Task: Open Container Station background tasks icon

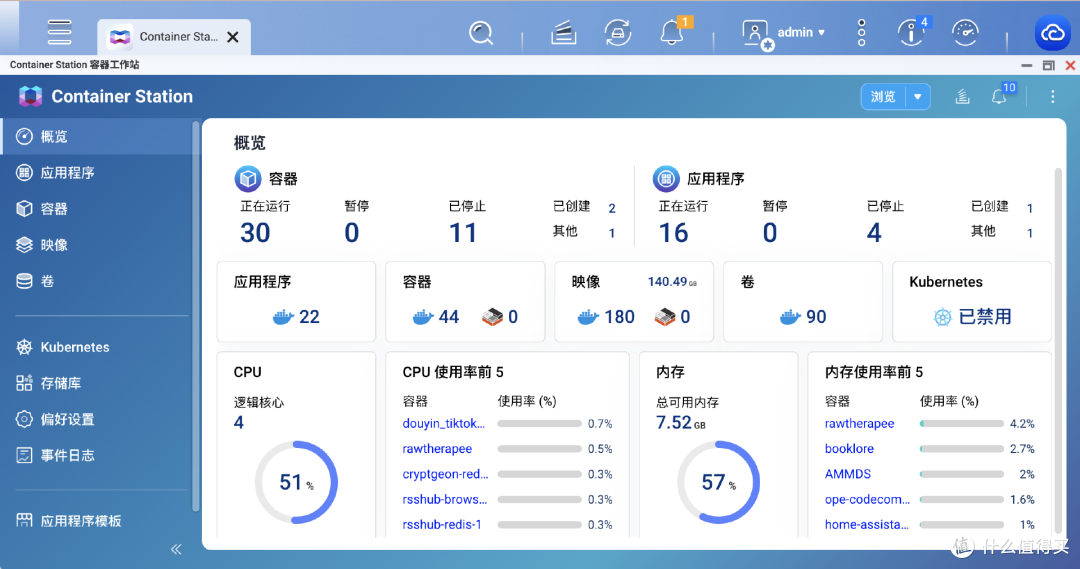Action: pos(962,96)
